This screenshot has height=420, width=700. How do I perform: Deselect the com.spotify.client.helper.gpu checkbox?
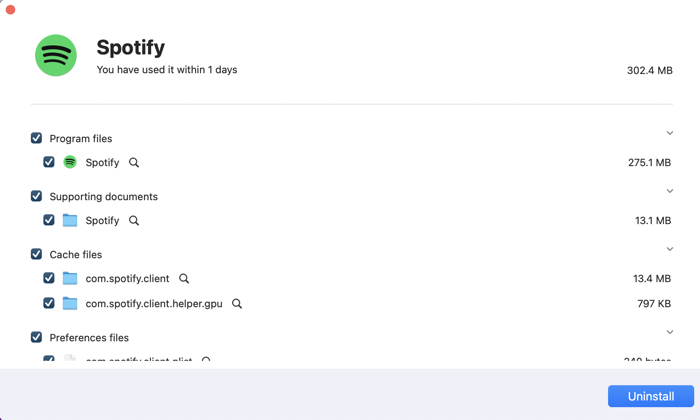49,303
